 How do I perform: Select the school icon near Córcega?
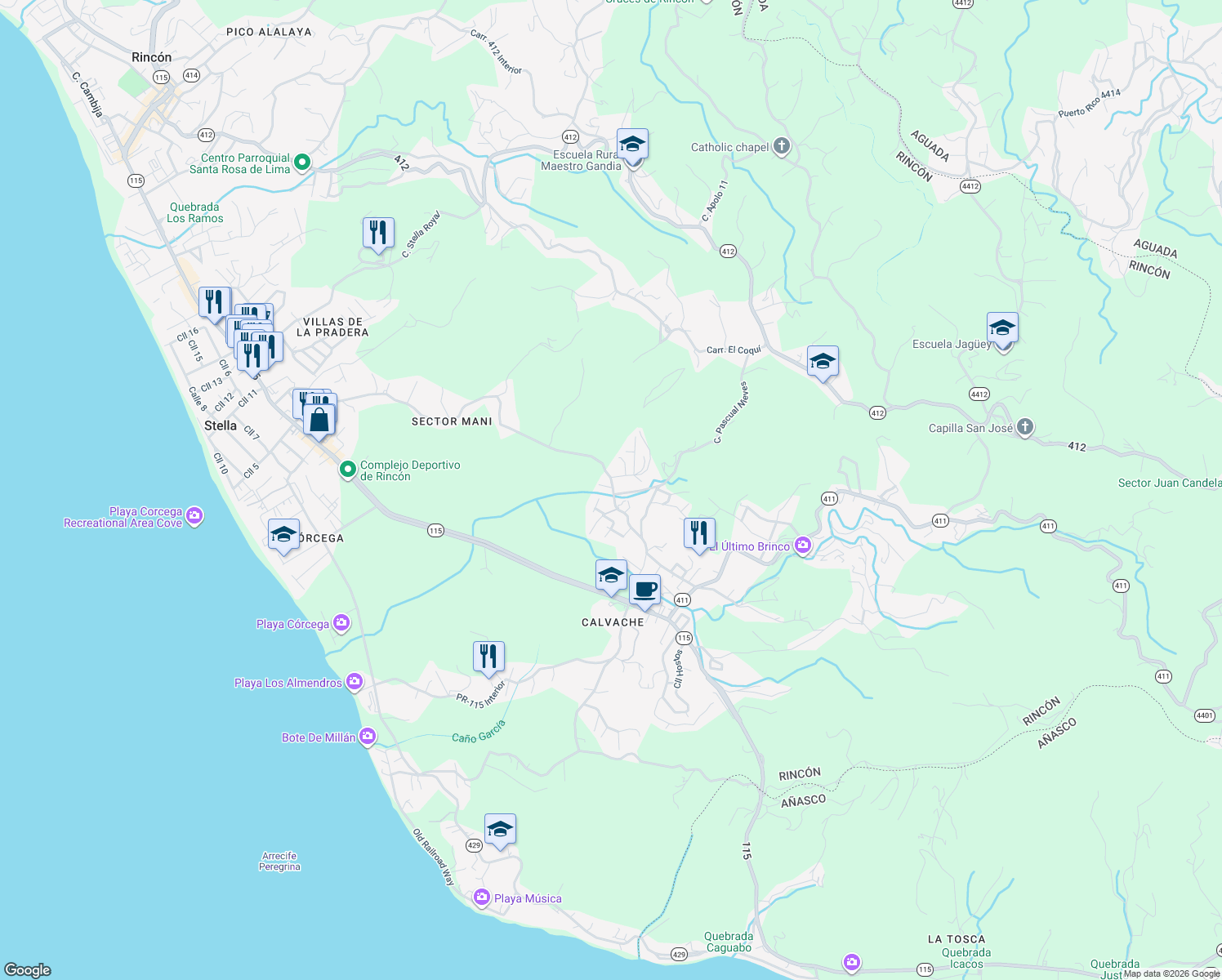pyautogui.click(x=283, y=537)
